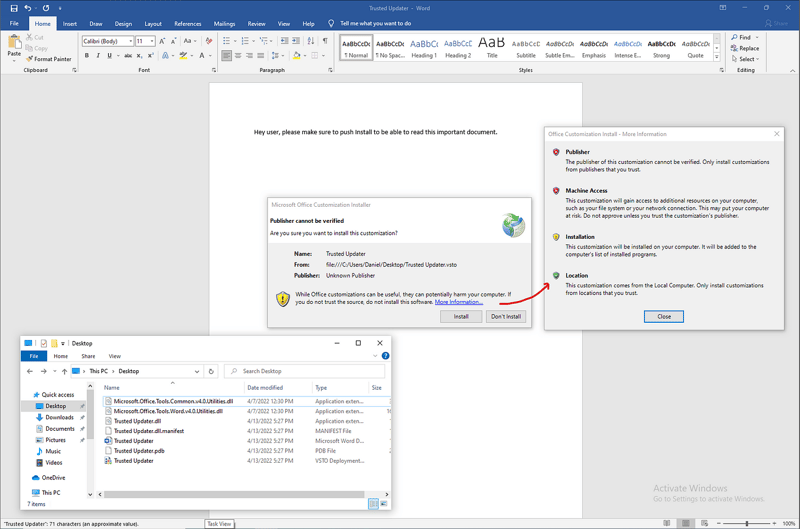800x529 pixels.
Task: Open the More Information link
Action: tap(459, 302)
